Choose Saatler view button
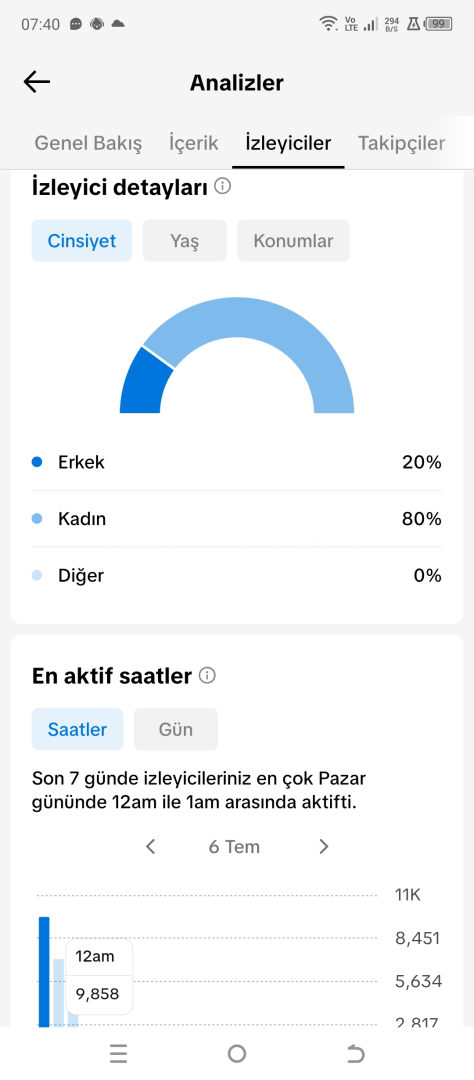This screenshot has width=474, height=1080. click(77, 729)
